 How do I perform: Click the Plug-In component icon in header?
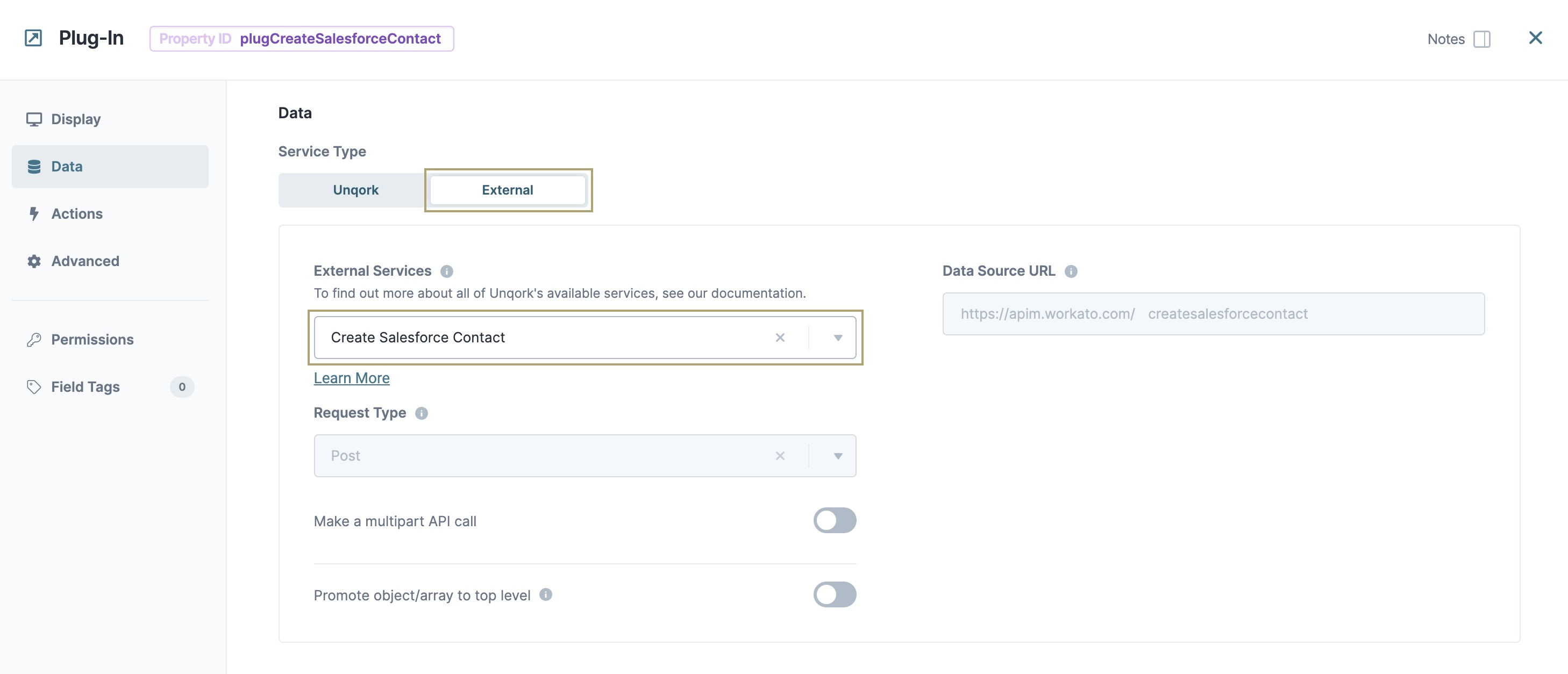tap(33, 38)
